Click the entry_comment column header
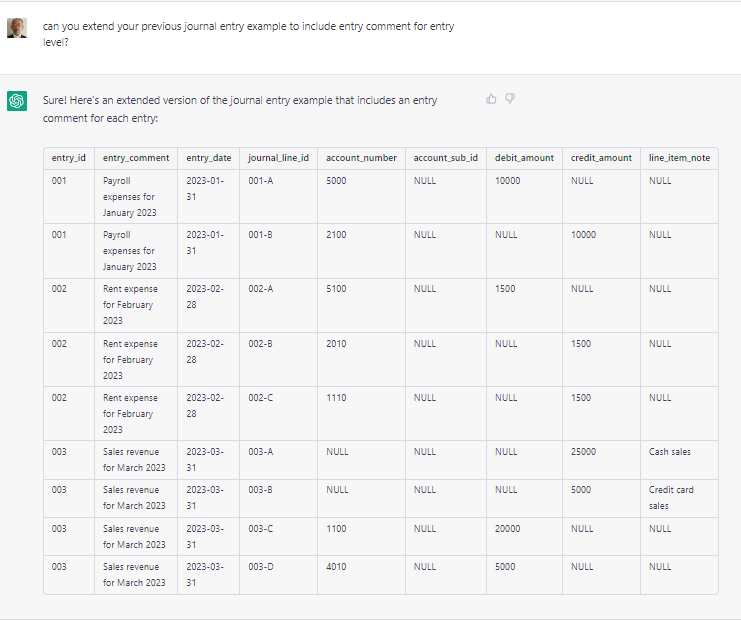 point(136,158)
